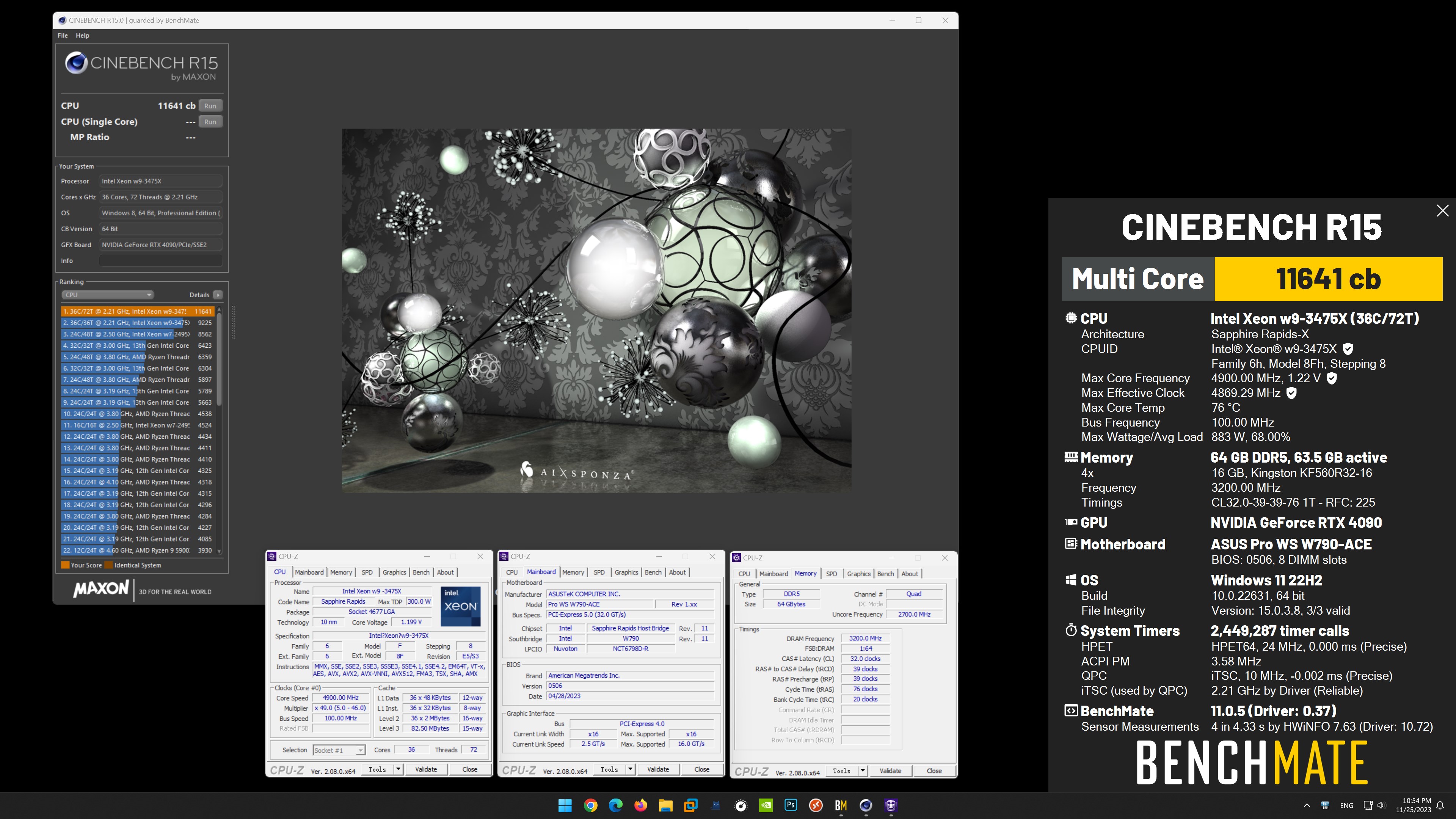1456x819 pixels.
Task: Switch to BenchMate taskbar icon
Action: [841, 805]
